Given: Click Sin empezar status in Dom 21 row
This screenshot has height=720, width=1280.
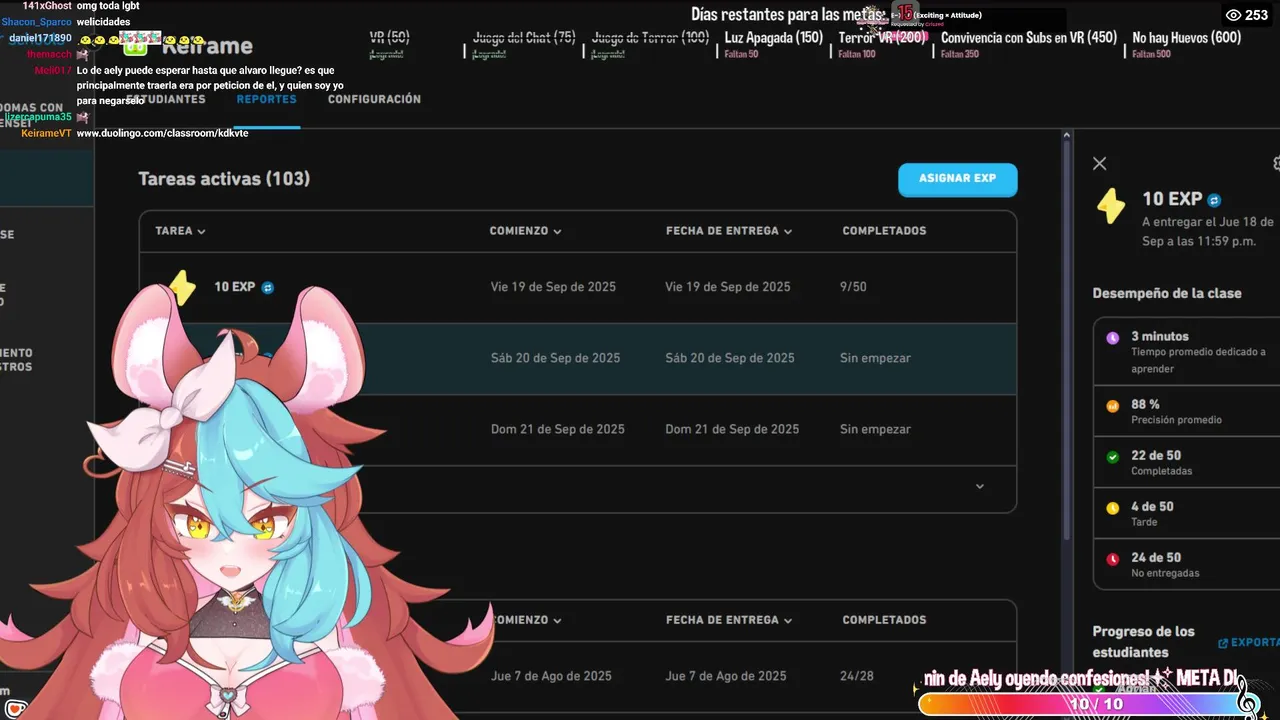Looking at the screenshot, I should tap(875, 429).
